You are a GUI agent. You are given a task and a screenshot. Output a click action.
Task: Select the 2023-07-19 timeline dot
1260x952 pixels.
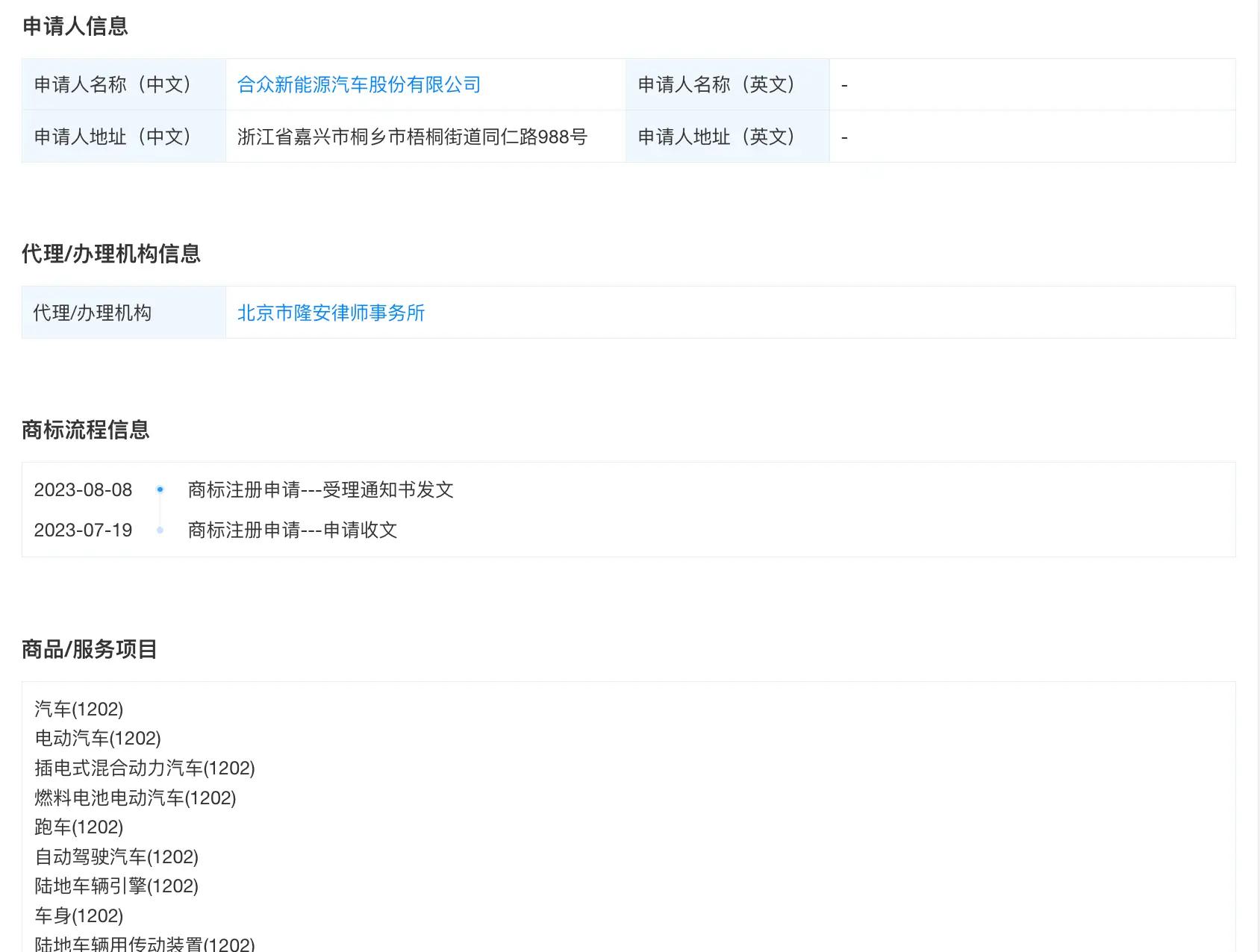coord(160,530)
